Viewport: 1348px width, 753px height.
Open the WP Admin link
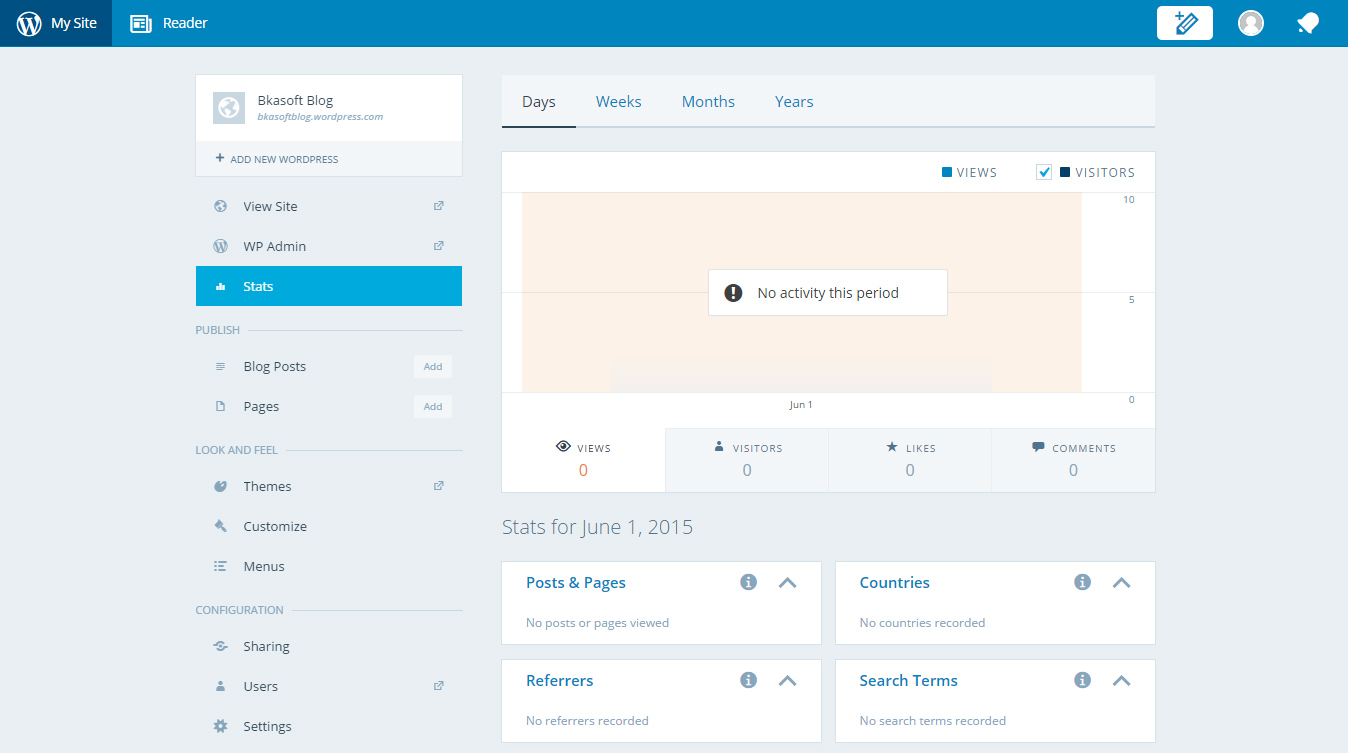click(x=329, y=246)
